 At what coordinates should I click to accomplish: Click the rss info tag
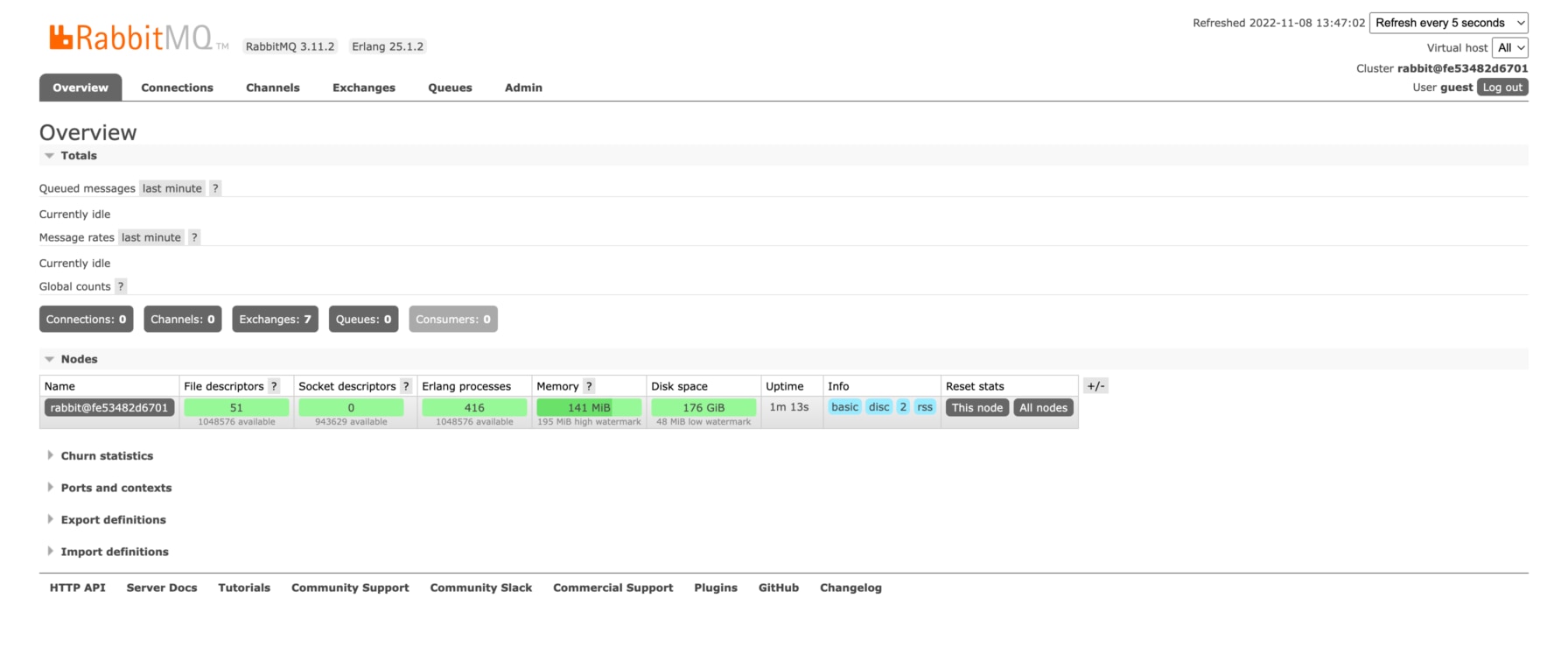(925, 407)
